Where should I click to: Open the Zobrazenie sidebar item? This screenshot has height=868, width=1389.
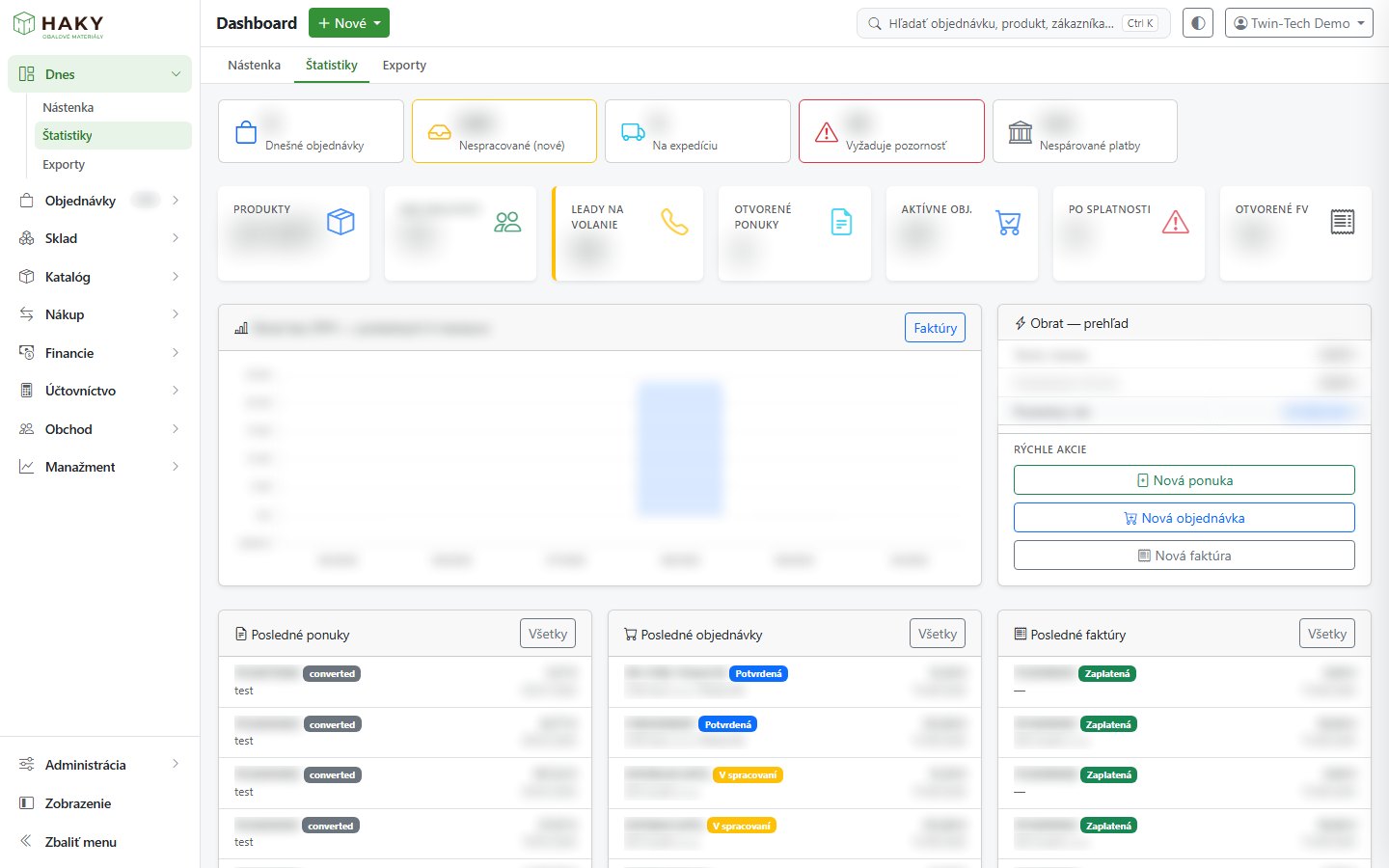[x=99, y=803]
